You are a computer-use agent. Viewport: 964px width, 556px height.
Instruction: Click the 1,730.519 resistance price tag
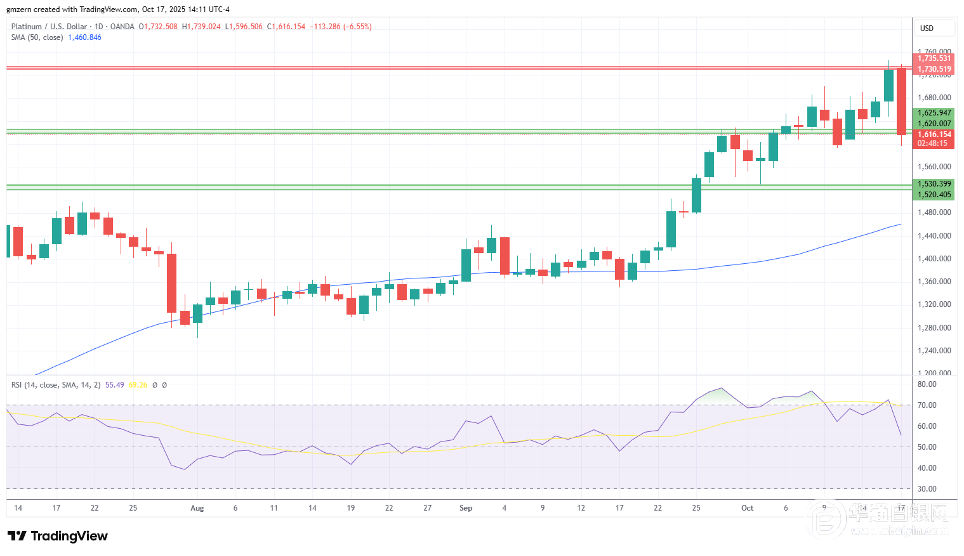click(x=933, y=69)
